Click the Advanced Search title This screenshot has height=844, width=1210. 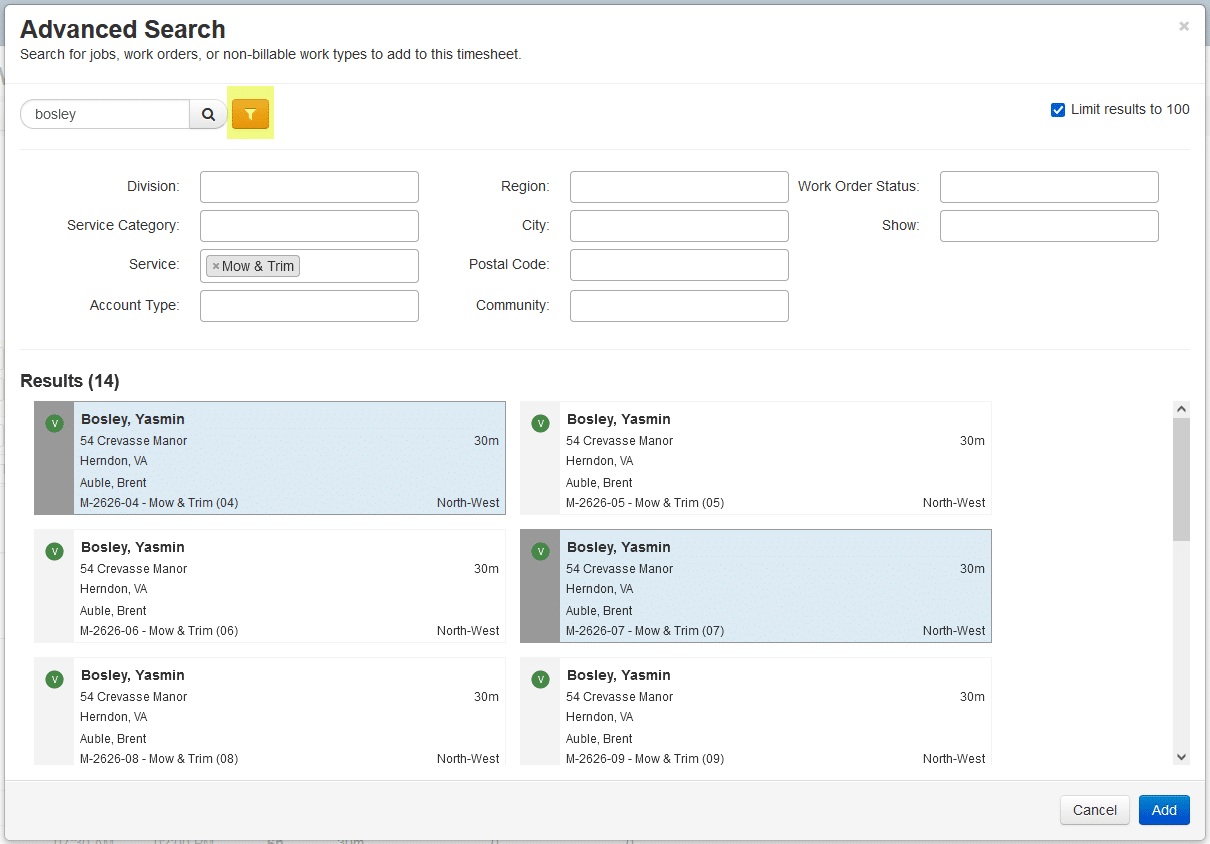click(x=123, y=29)
